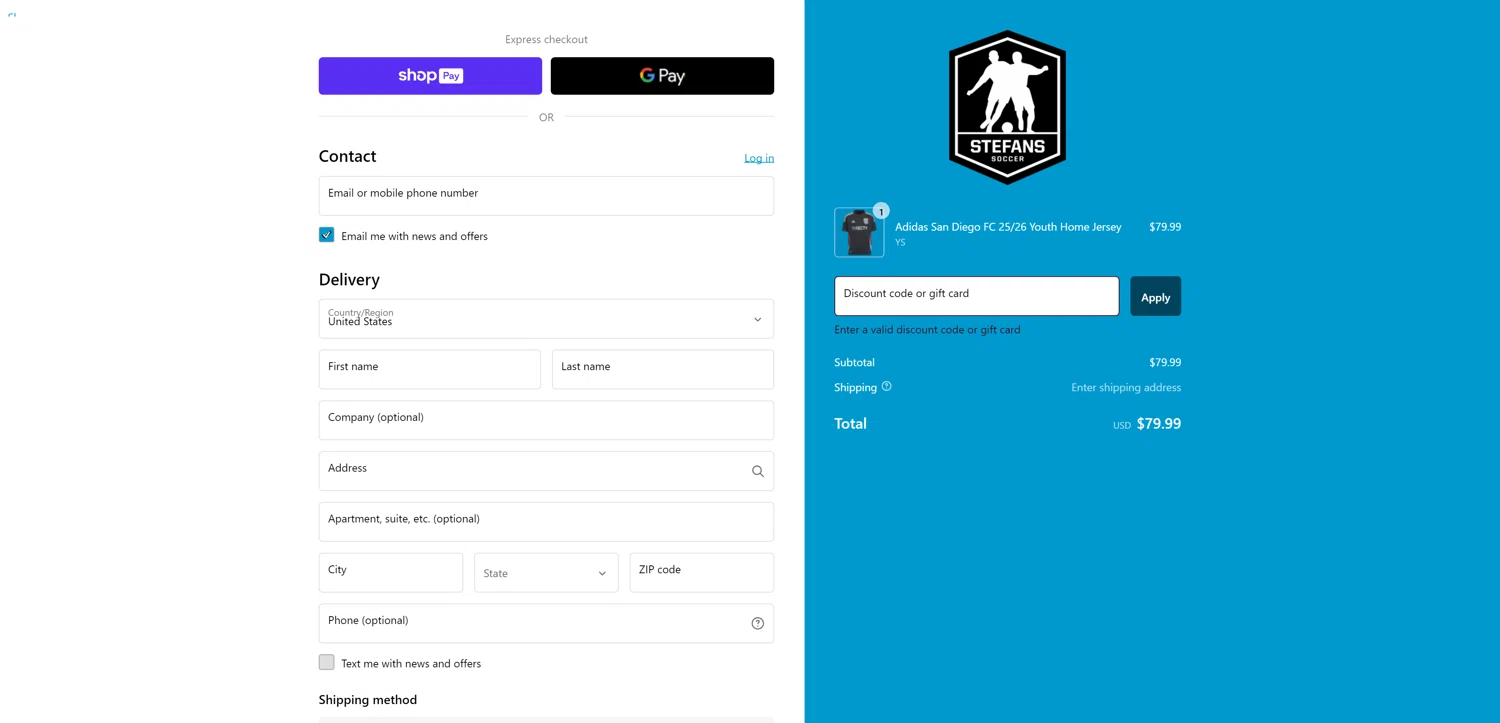The height and width of the screenshot is (723, 1500).
Task: Focus the Apartment, suite, etc. field
Action: [546, 522]
